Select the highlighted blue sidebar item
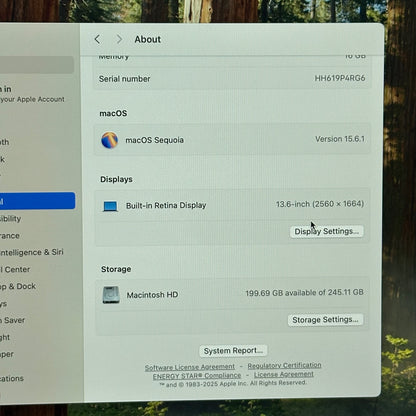The image size is (416, 416). [x=37, y=201]
